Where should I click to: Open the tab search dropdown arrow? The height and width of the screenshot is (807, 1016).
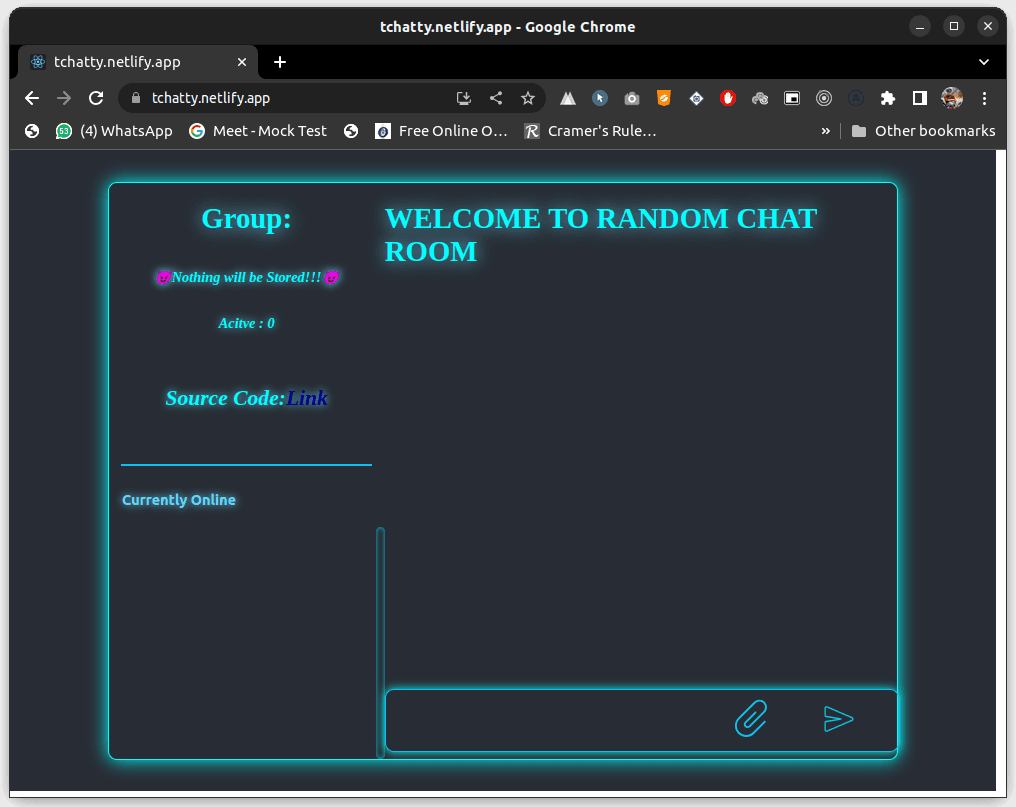click(x=984, y=62)
